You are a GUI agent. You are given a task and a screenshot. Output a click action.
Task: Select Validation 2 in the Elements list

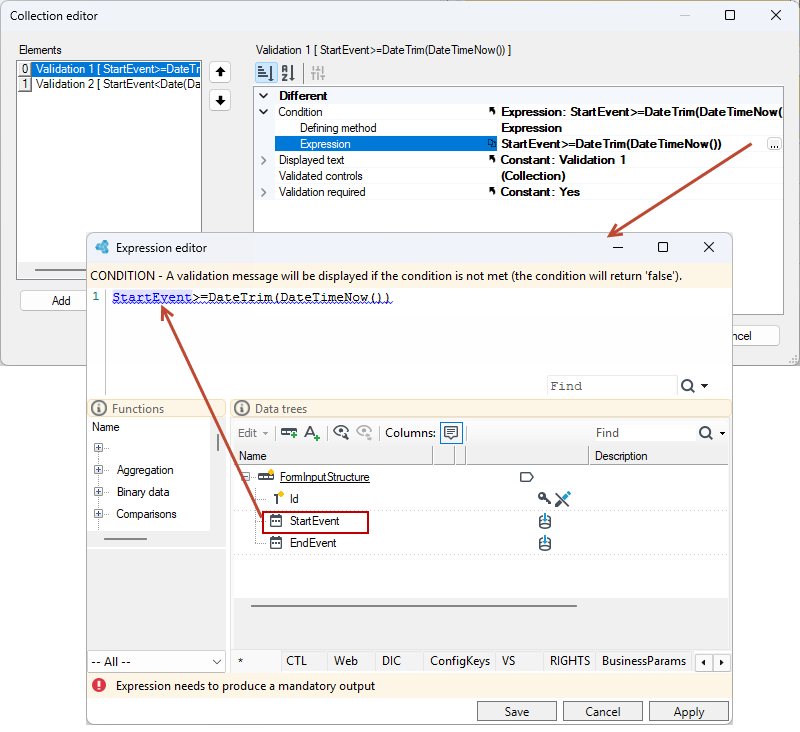click(x=109, y=84)
